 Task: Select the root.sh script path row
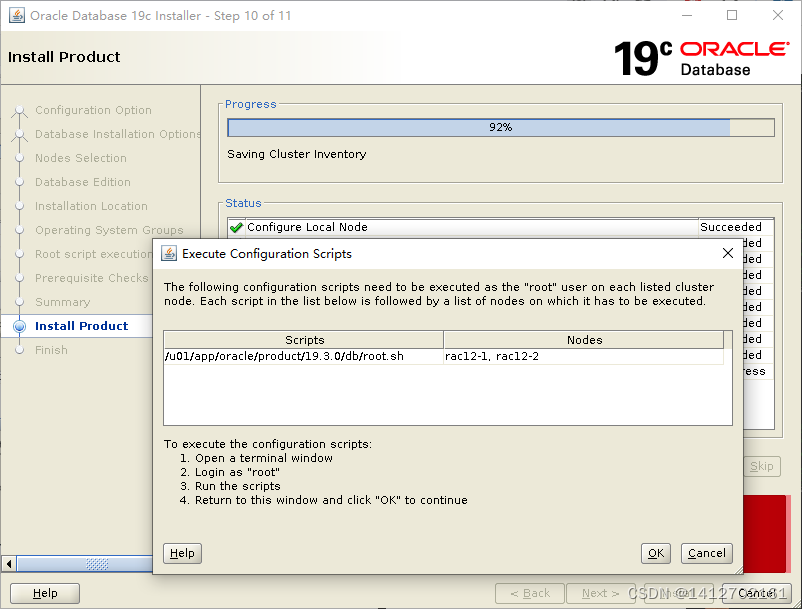tap(303, 356)
